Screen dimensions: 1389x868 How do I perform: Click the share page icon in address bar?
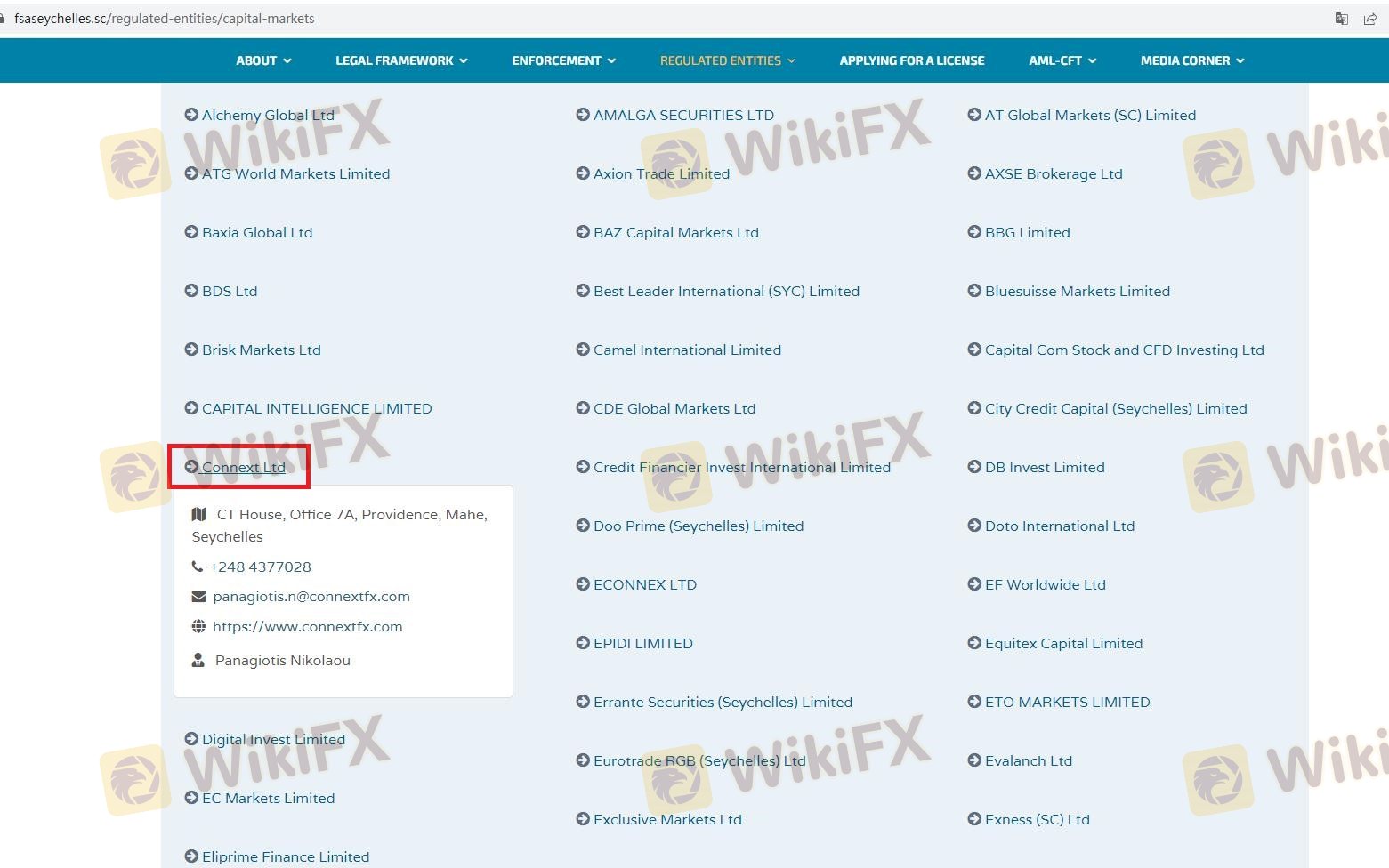(x=1370, y=19)
